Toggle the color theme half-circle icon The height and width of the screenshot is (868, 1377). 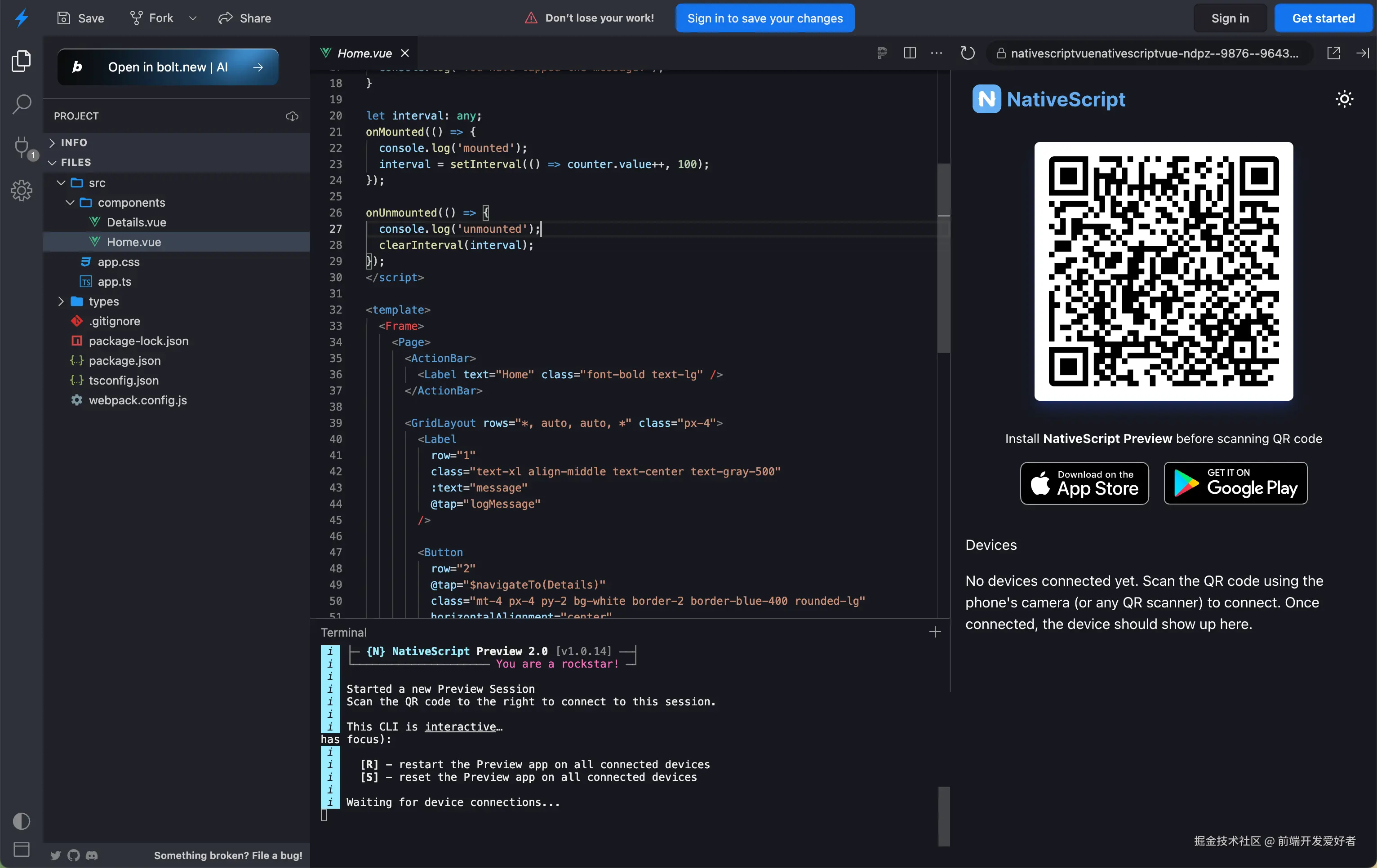coord(21,821)
